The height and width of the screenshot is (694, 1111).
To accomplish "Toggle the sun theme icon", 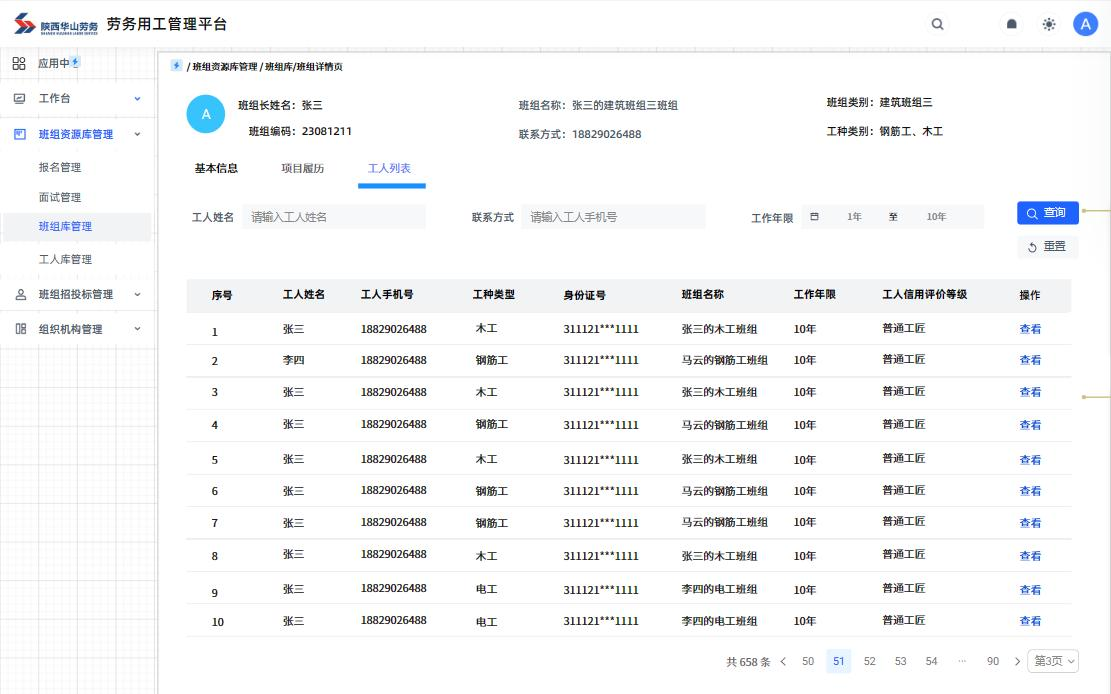I will point(1048,24).
